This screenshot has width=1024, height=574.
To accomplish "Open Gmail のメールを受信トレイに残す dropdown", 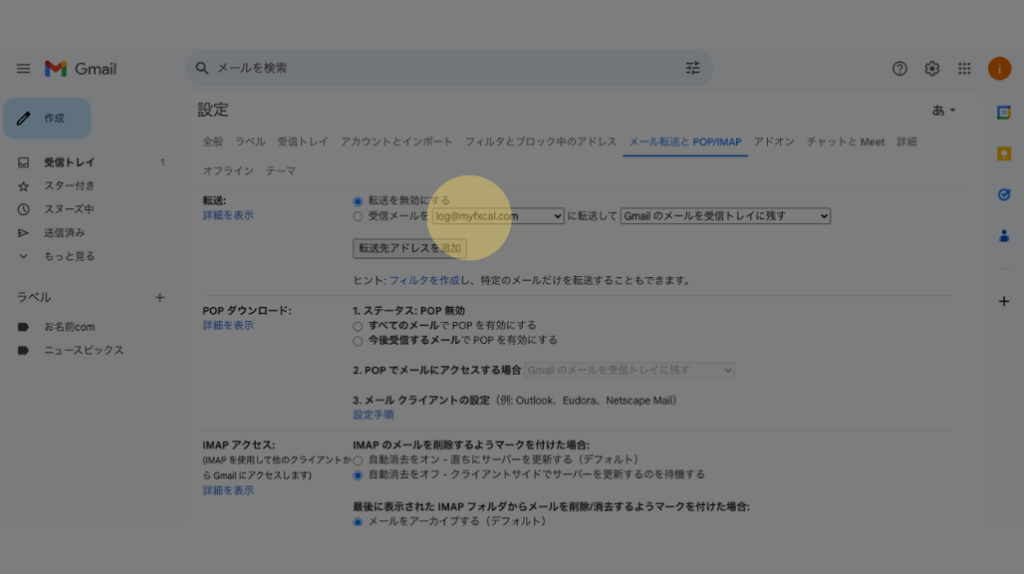I will [x=725, y=216].
